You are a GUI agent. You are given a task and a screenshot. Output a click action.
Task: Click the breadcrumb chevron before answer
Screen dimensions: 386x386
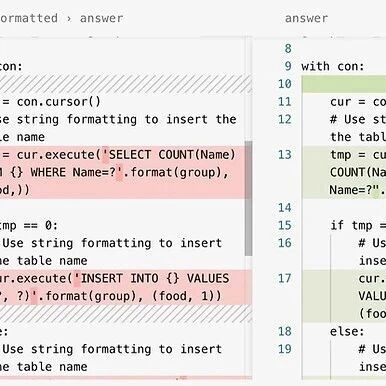69,19
